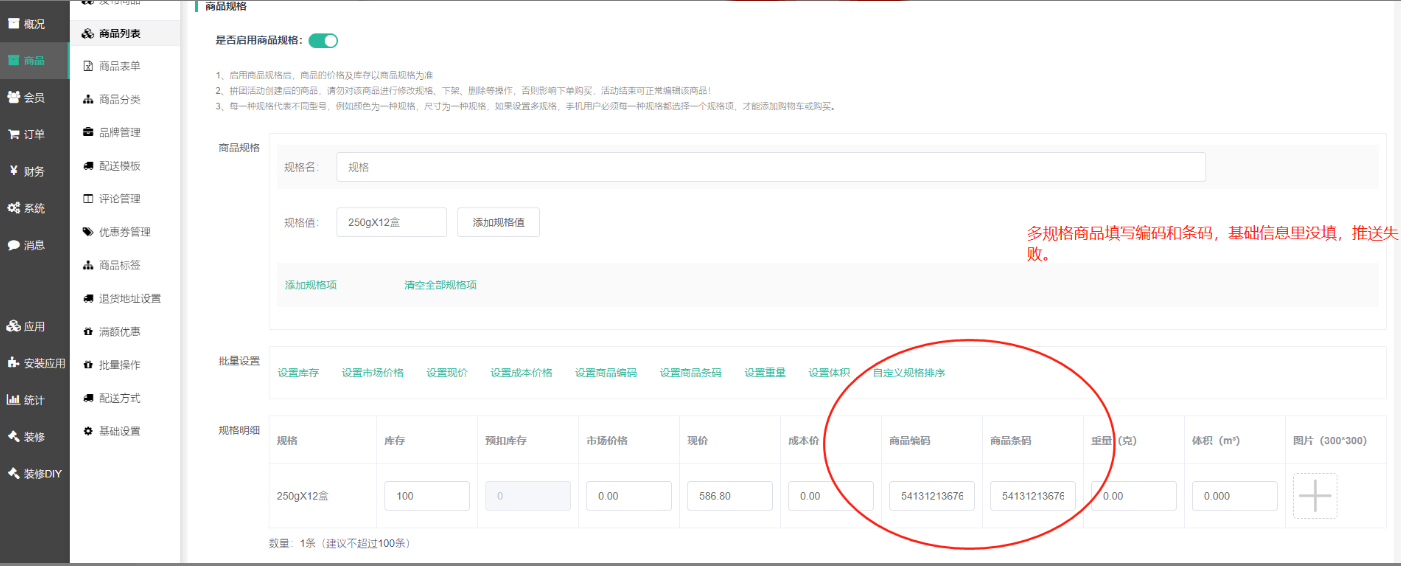Click the 统计 bar chart icon

[14, 400]
